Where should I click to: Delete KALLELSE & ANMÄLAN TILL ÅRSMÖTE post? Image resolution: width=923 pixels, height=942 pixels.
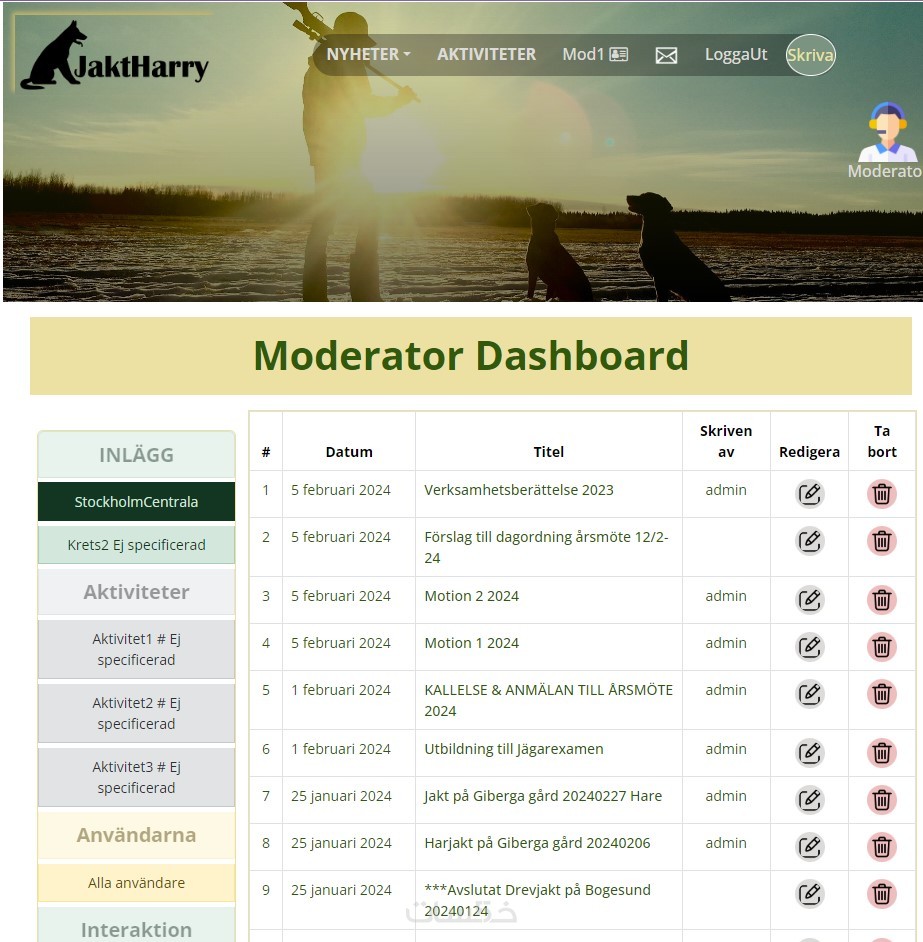pyautogui.click(x=882, y=694)
